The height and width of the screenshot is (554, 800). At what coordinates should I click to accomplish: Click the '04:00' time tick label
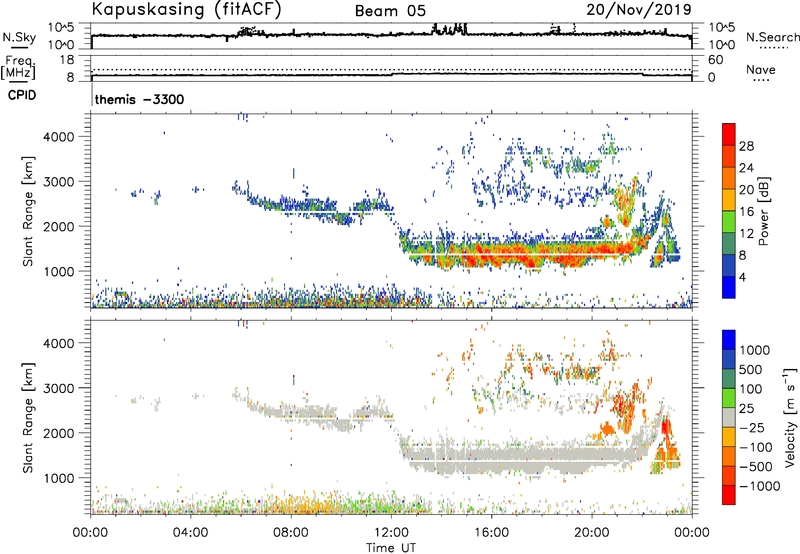(x=190, y=533)
